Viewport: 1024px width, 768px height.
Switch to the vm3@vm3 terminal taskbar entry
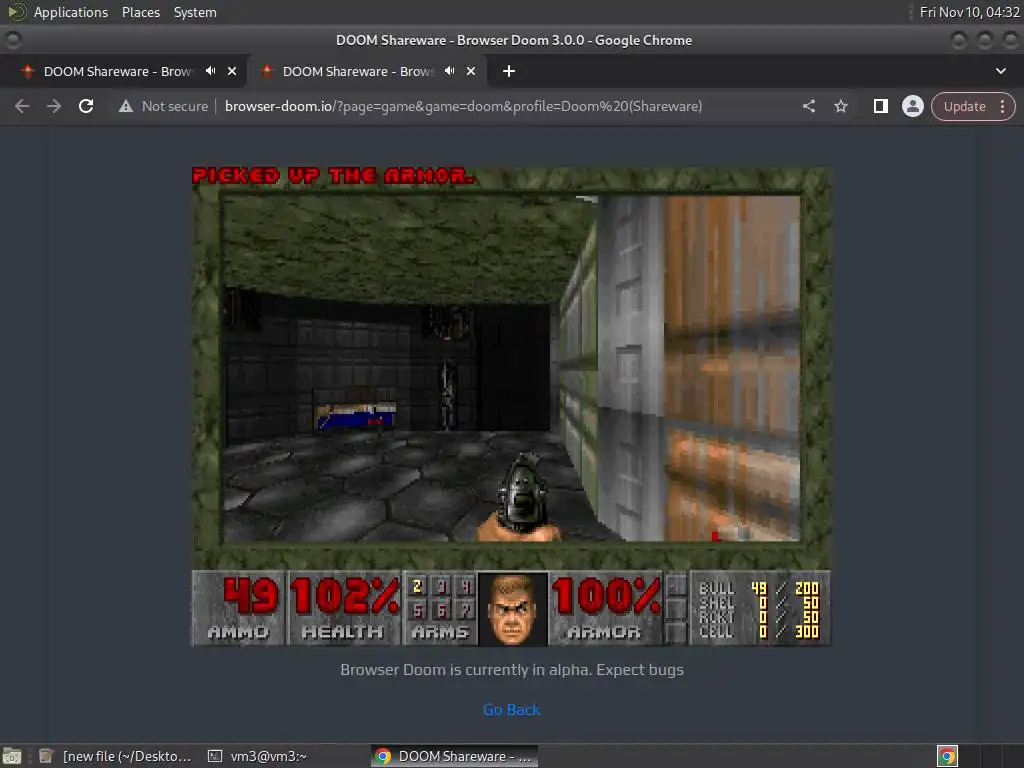(x=257, y=756)
